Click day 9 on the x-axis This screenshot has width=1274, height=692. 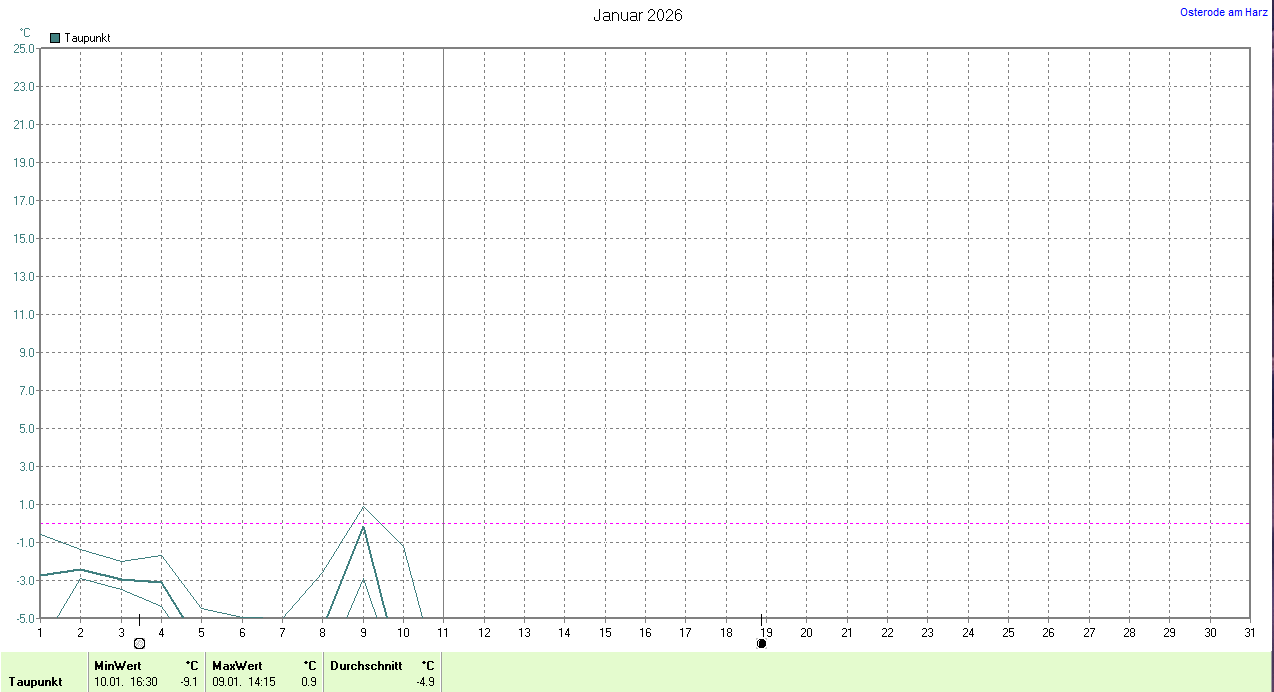363,632
